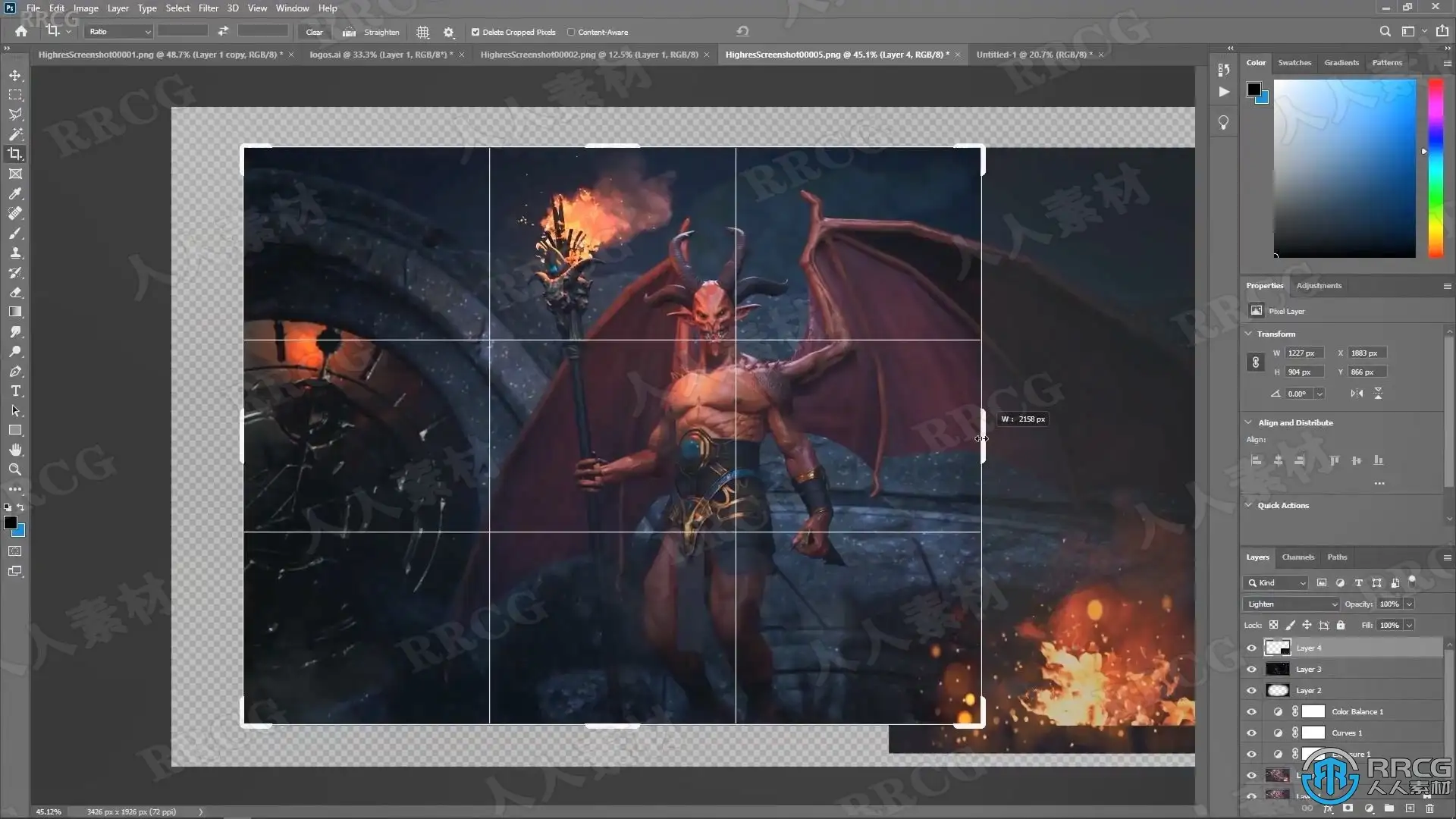Screen dimensions: 1456x819
Task: Select the Hand tool
Action: (15, 450)
